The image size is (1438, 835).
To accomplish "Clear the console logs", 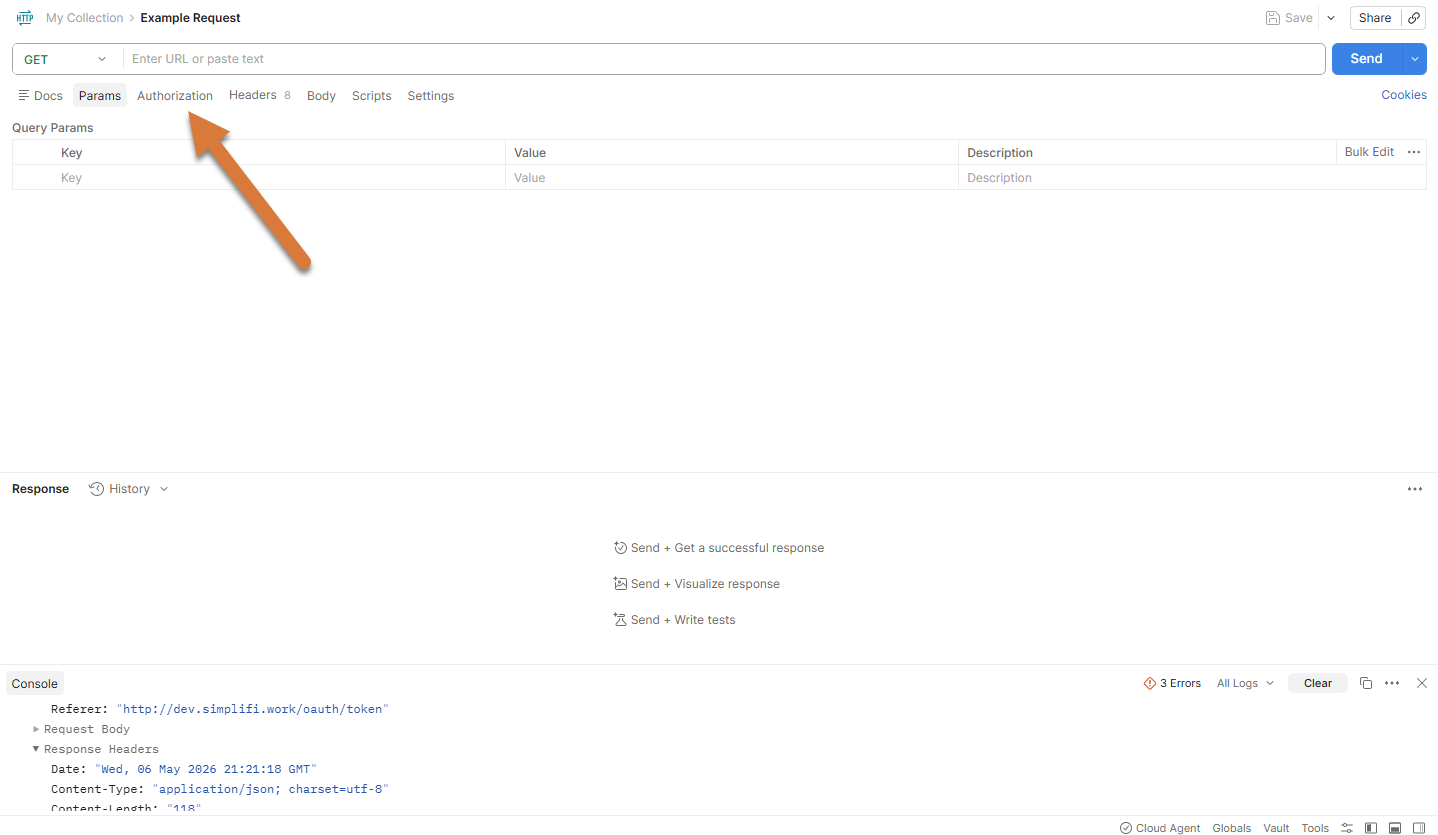I will pos(1318,684).
